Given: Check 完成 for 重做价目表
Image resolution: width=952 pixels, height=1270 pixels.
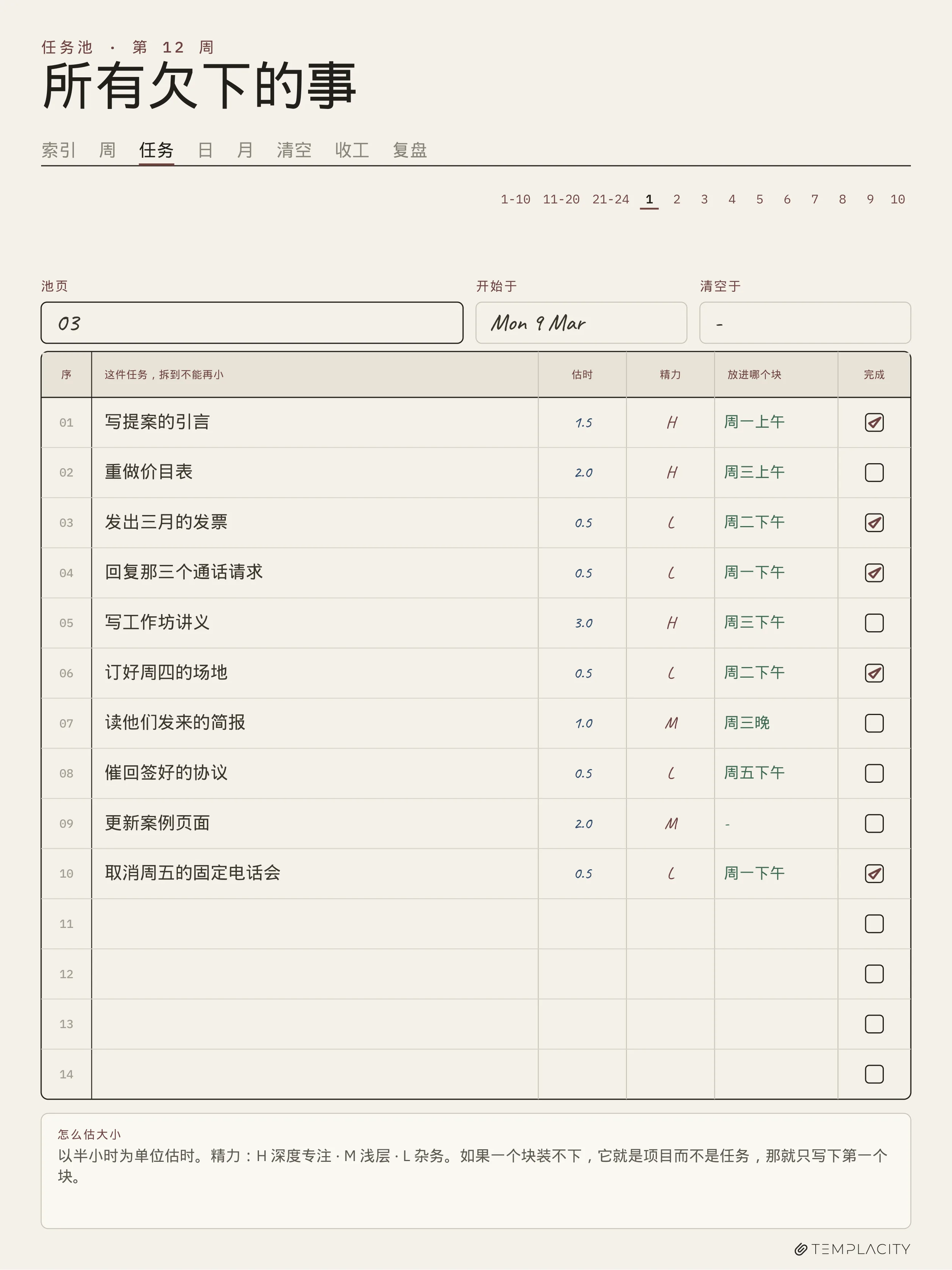Looking at the screenshot, I should coord(874,472).
